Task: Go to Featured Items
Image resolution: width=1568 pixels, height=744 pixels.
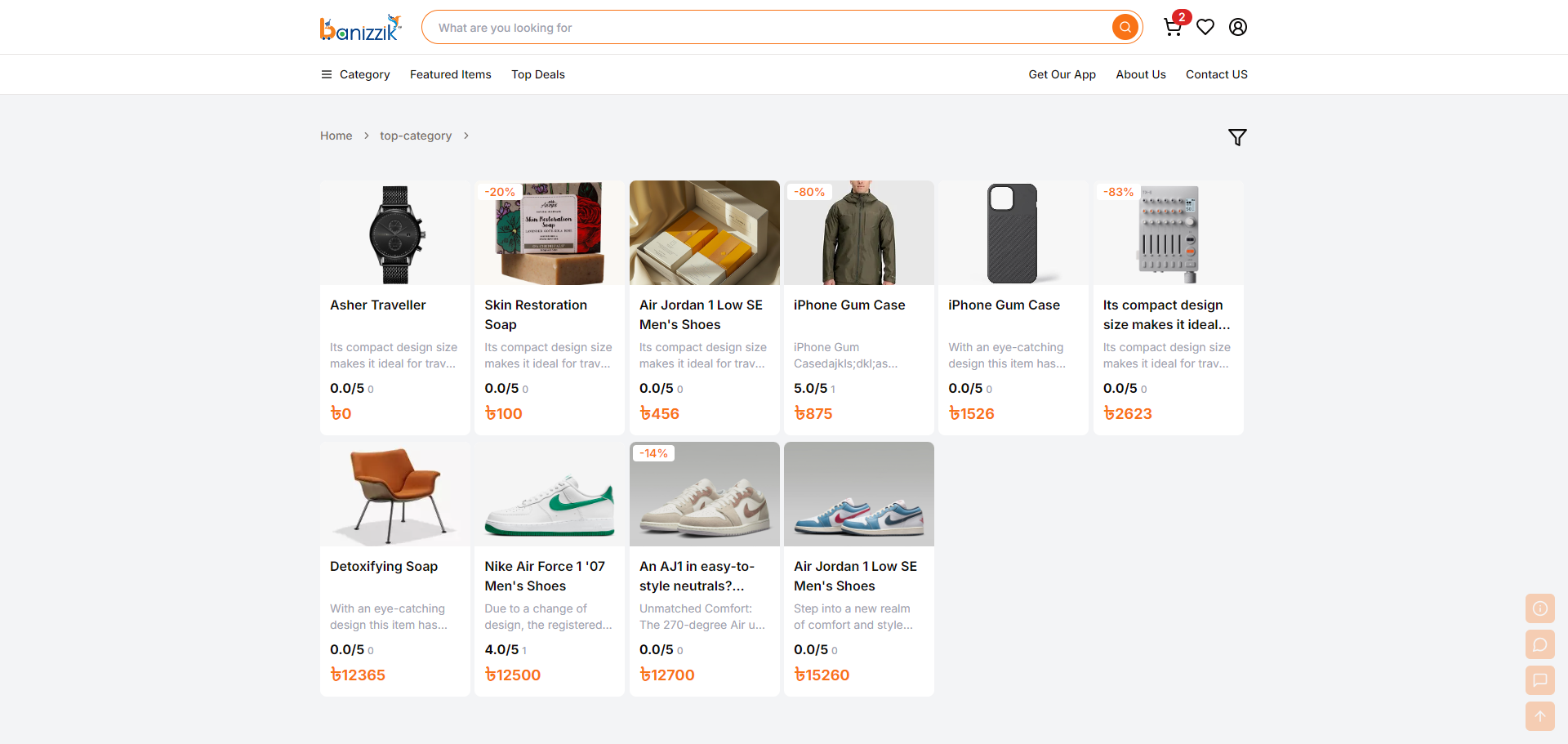Action: click(x=451, y=74)
